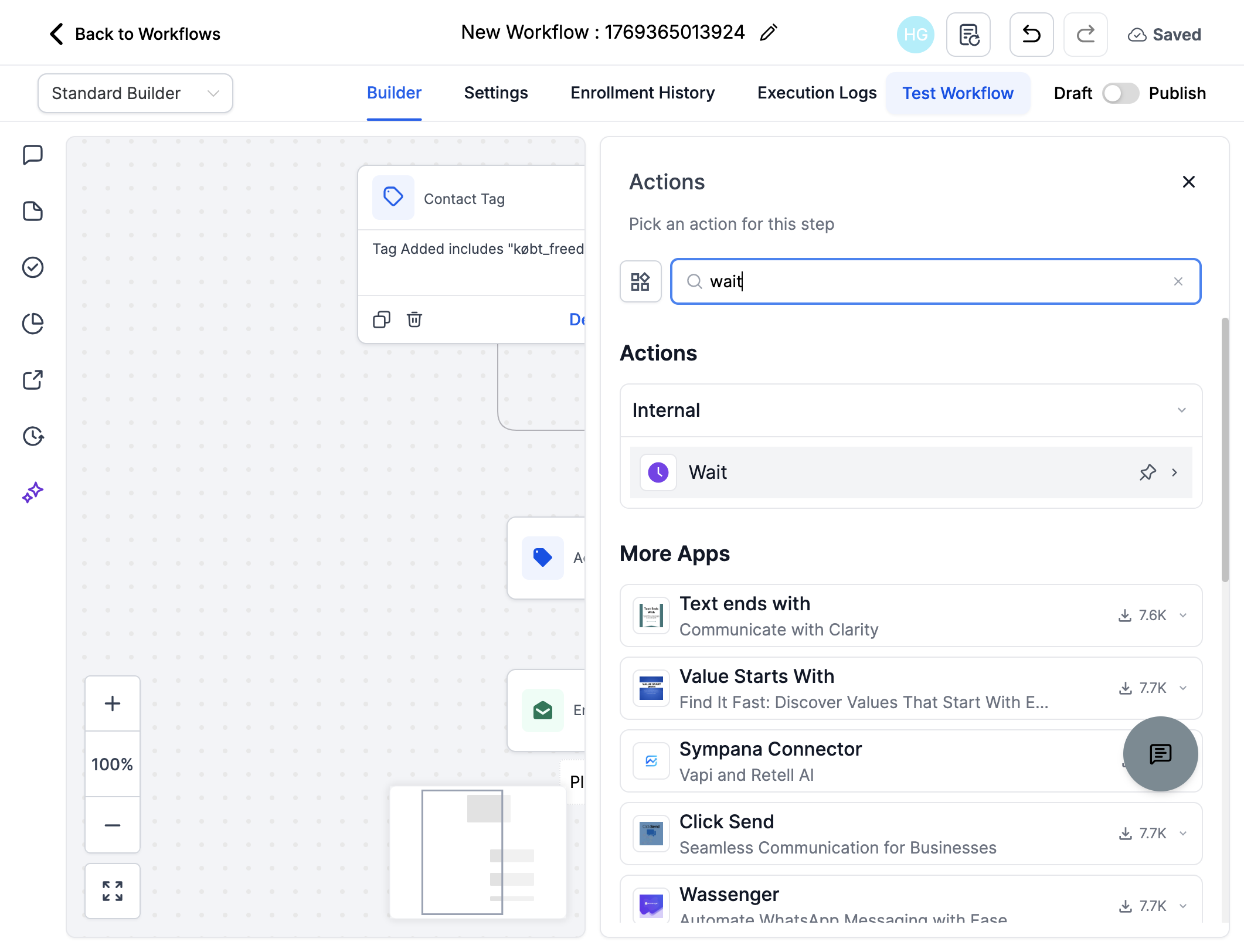Click the Test Workflow button

tap(958, 93)
